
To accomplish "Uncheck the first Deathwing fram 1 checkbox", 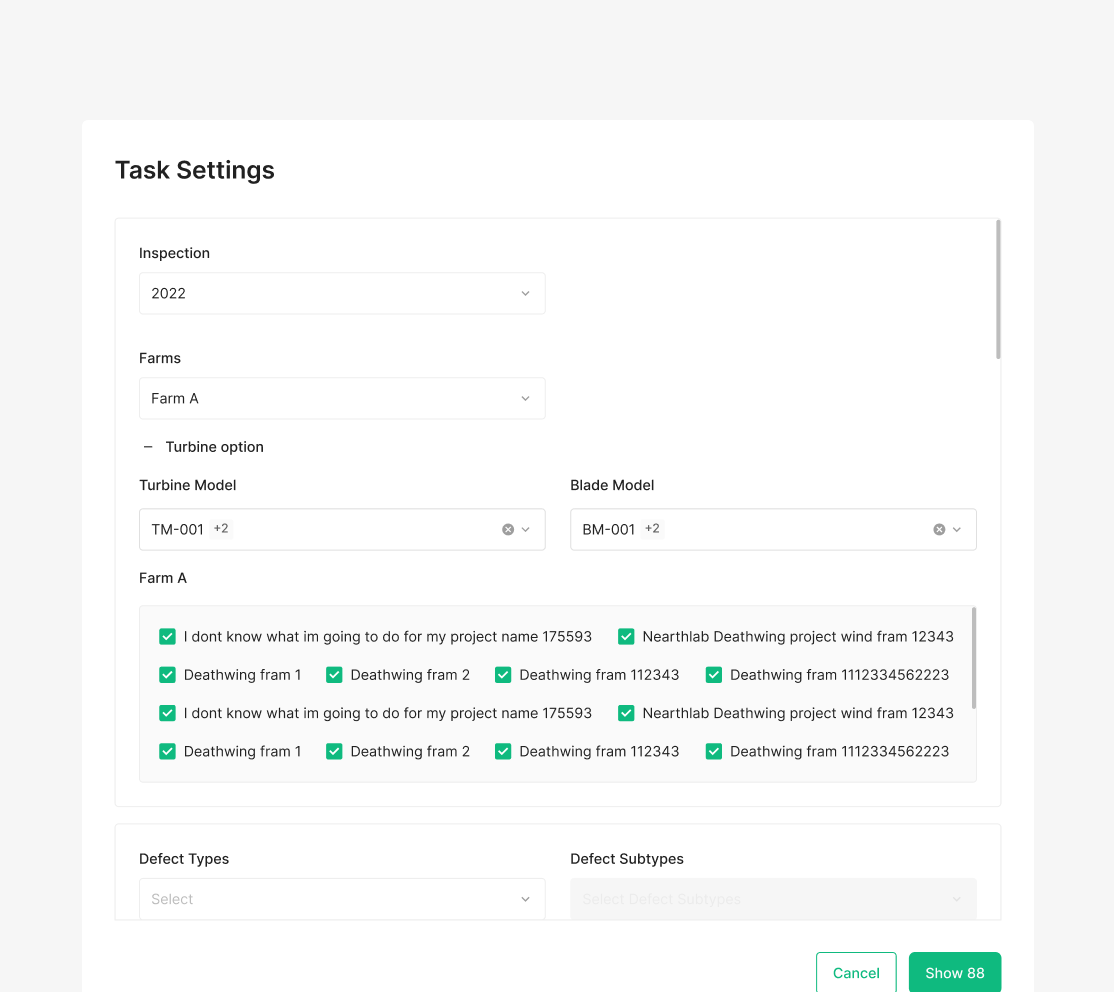I will tap(168, 675).
